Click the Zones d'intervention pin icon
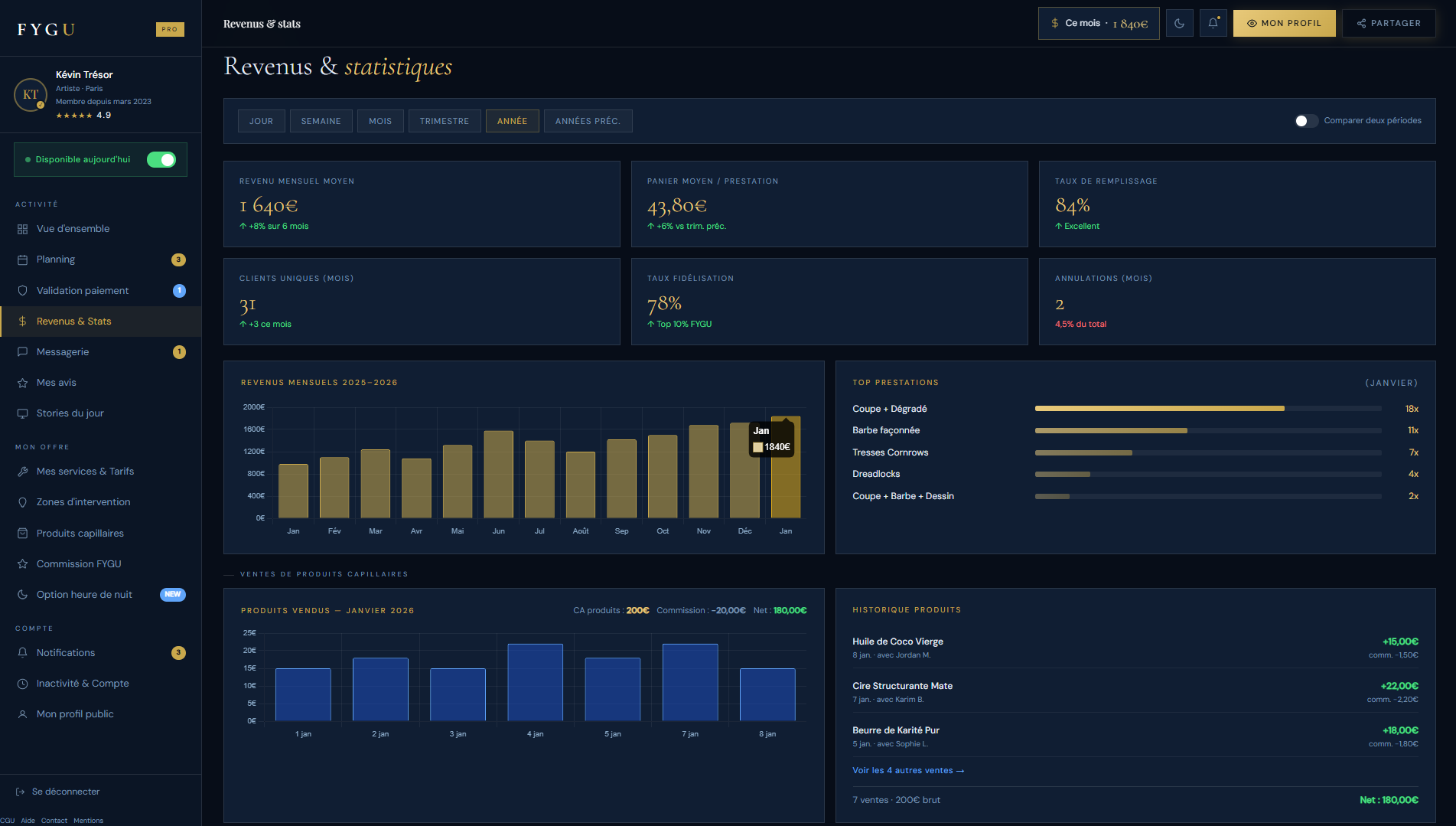The height and width of the screenshot is (826, 1456). click(22, 502)
